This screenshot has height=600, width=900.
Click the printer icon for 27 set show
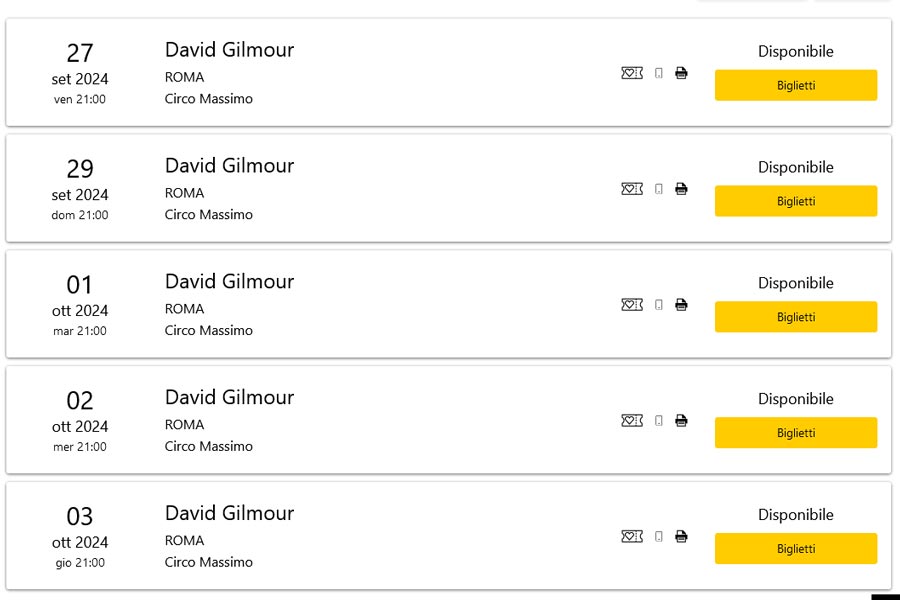(681, 73)
